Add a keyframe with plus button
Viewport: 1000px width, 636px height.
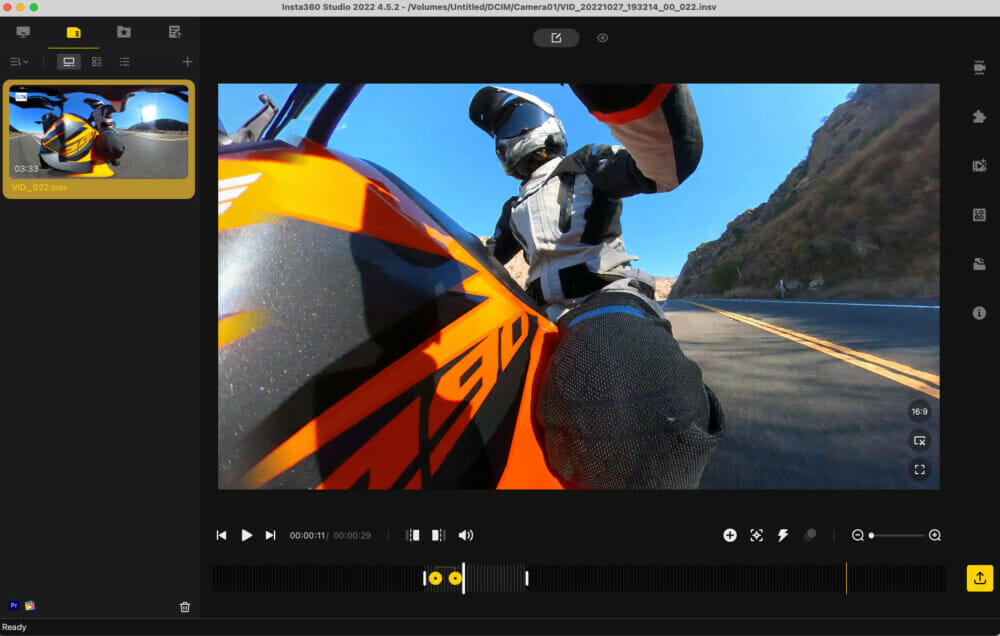click(x=730, y=535)
